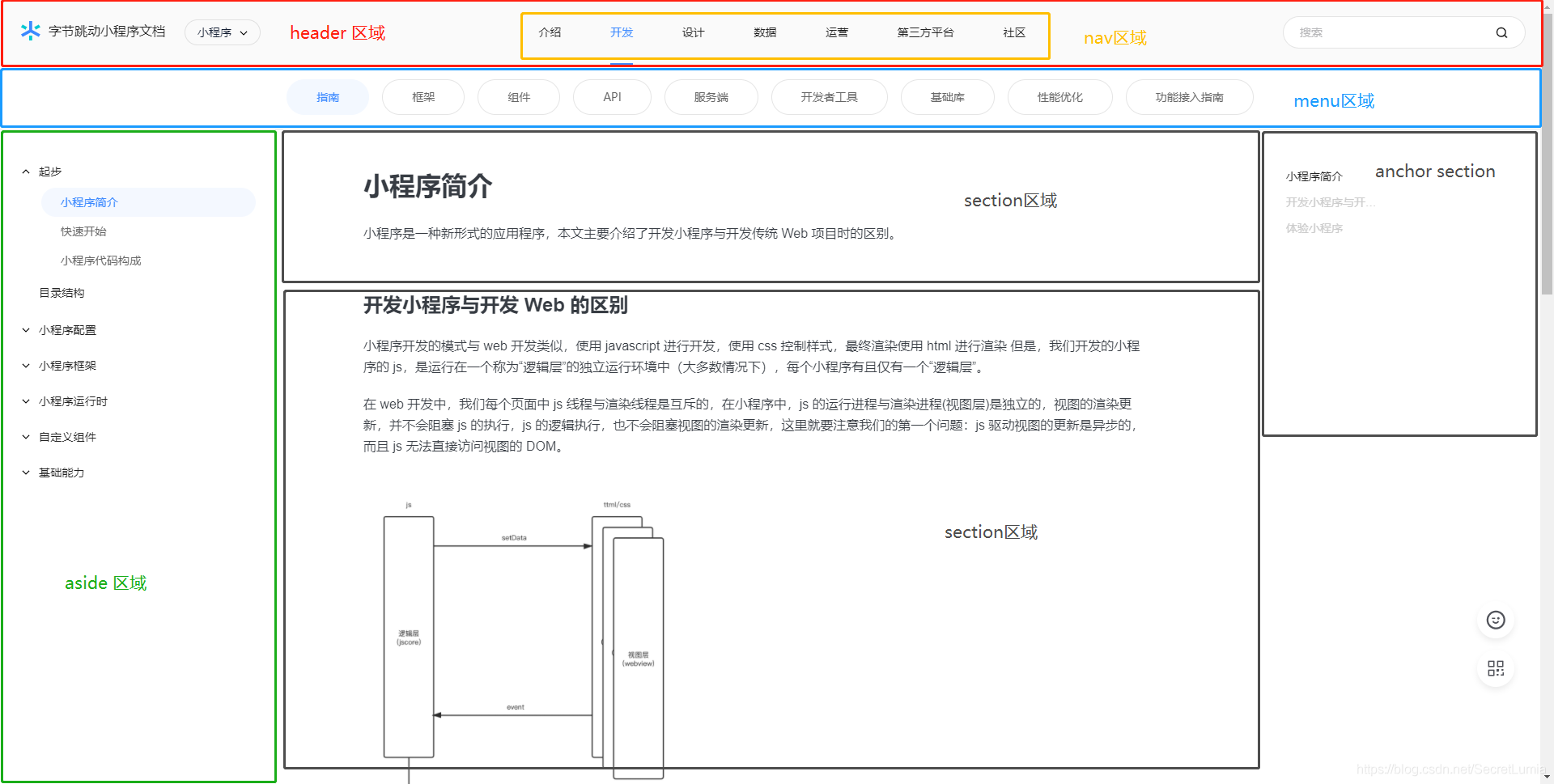1554x784 pixels.
Task: Visit the 社区 nav item
Action: coord(1014,32)
